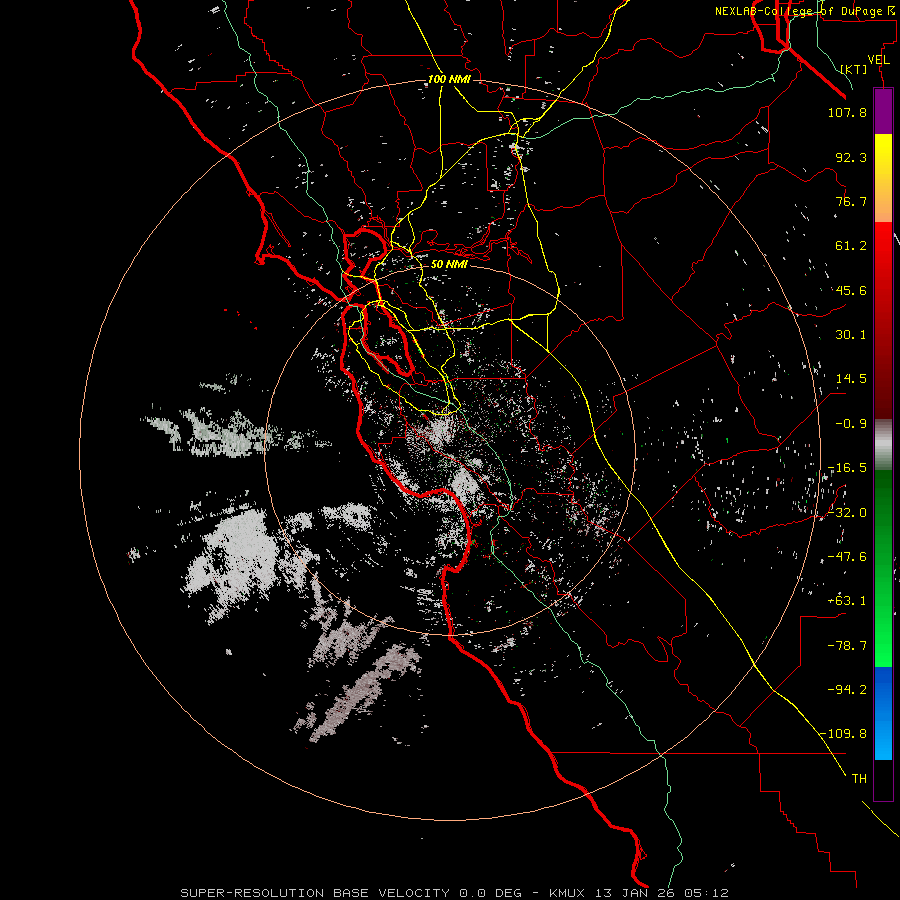
Task: Pick the gray segment of velocity color bar
Action: point(883,445)
